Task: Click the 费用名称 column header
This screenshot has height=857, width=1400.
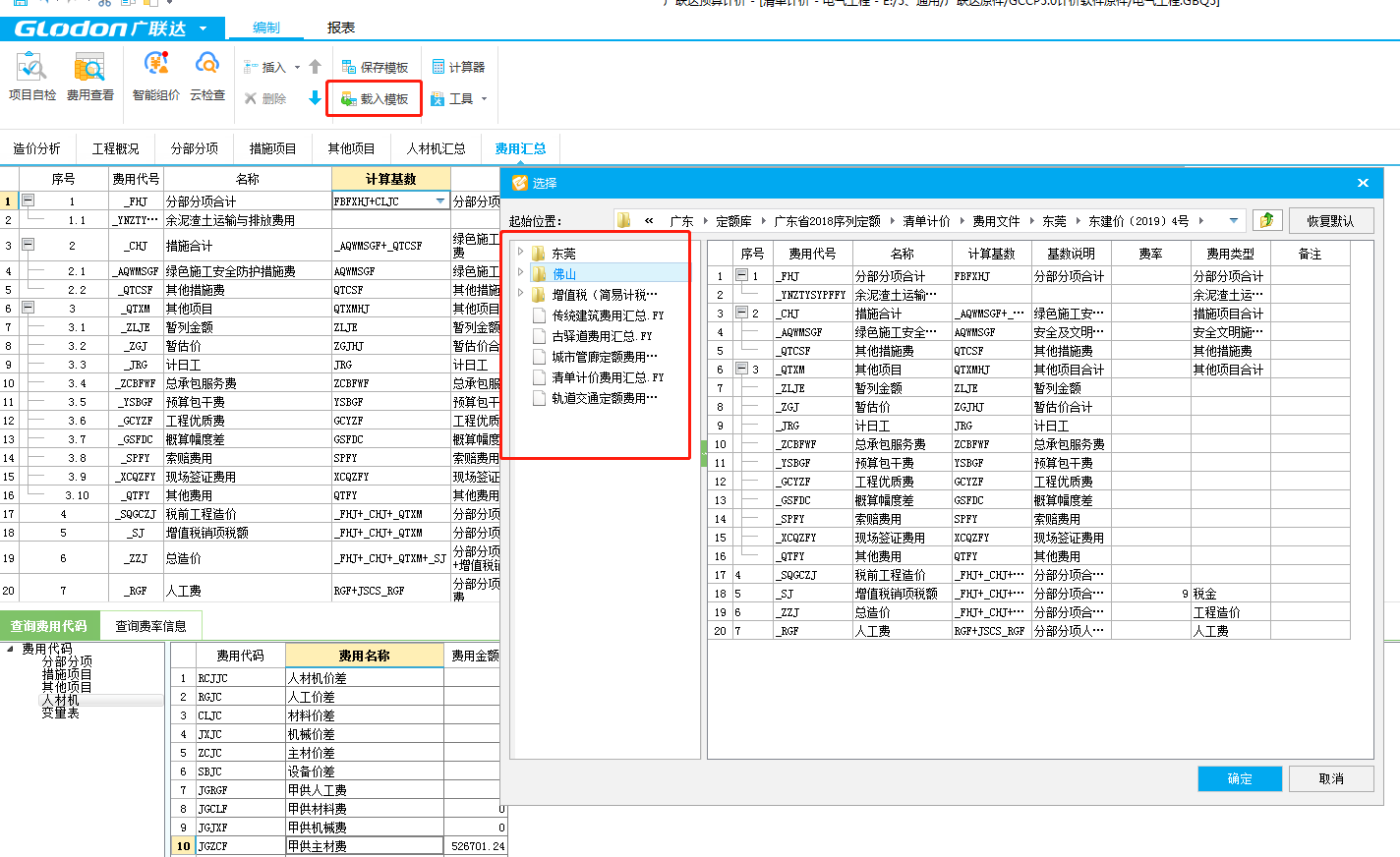Action: click(x=365, y=656)
